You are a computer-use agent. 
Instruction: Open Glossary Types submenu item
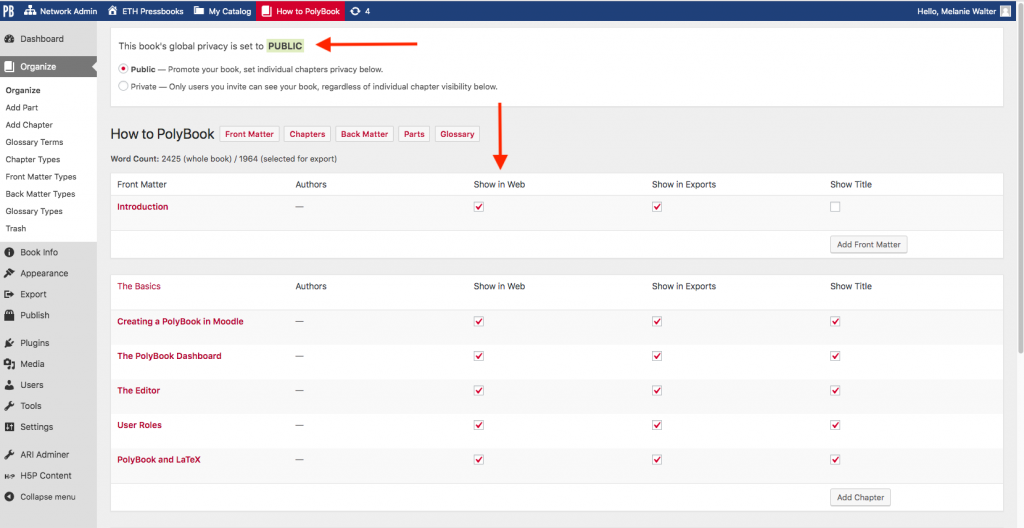point(34,212)
